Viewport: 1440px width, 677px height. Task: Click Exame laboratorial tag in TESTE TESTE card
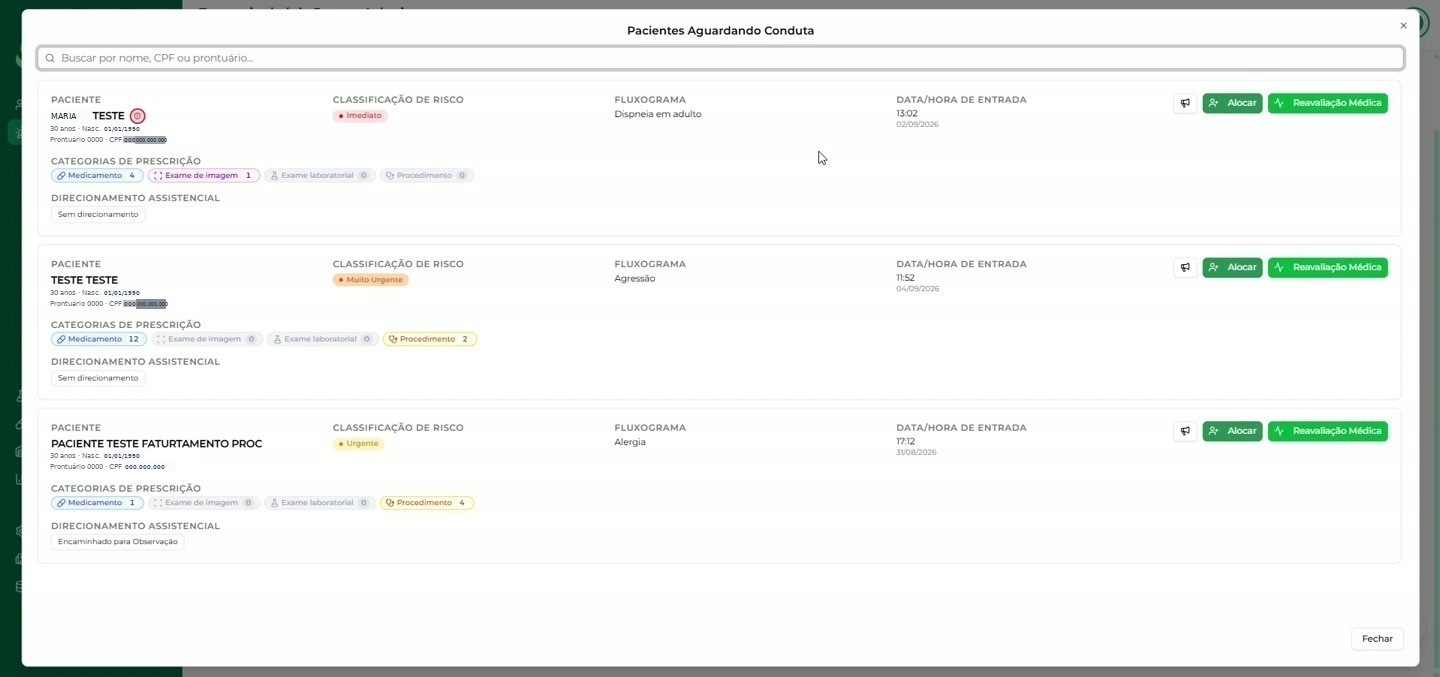point(322,339)
